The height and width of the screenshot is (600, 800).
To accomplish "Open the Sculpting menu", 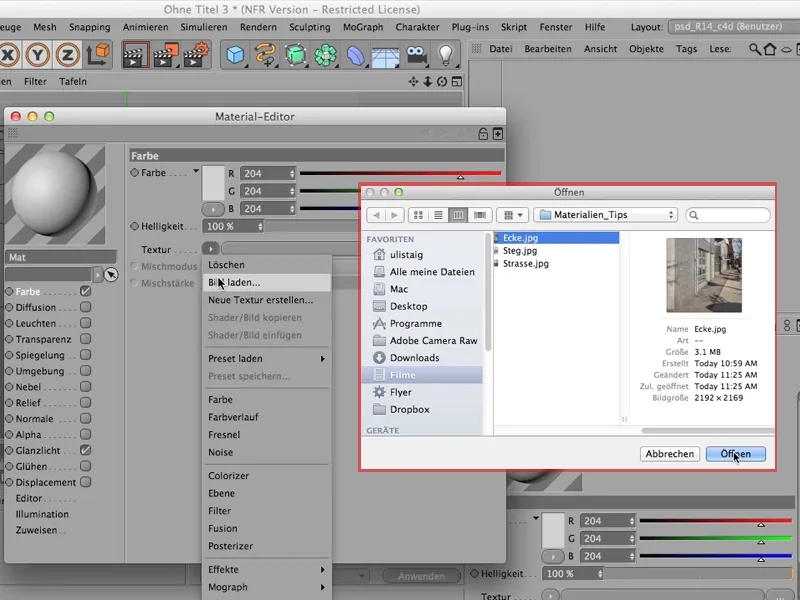I will [x=309, y=27].
